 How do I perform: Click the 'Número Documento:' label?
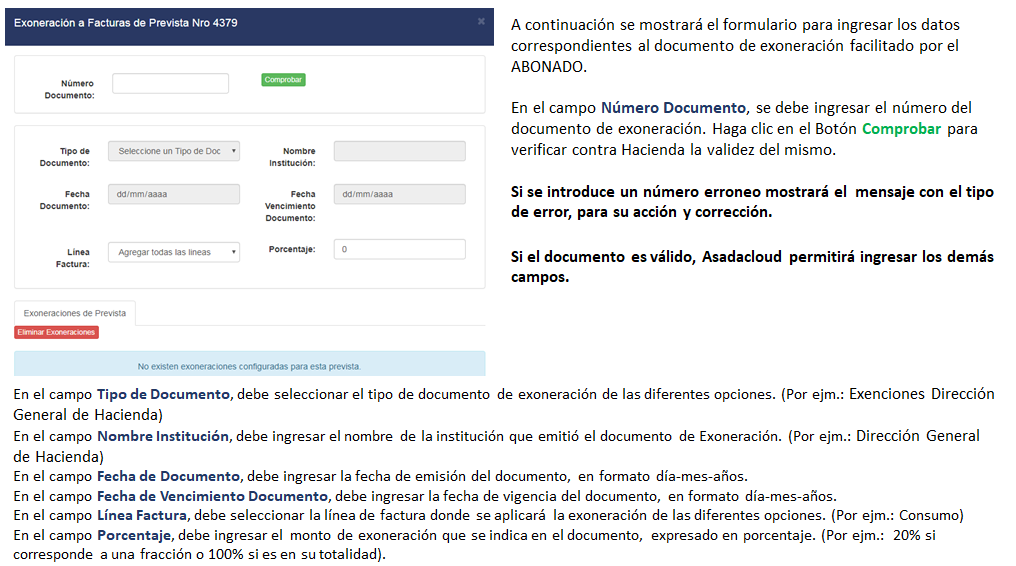[69, 89]
